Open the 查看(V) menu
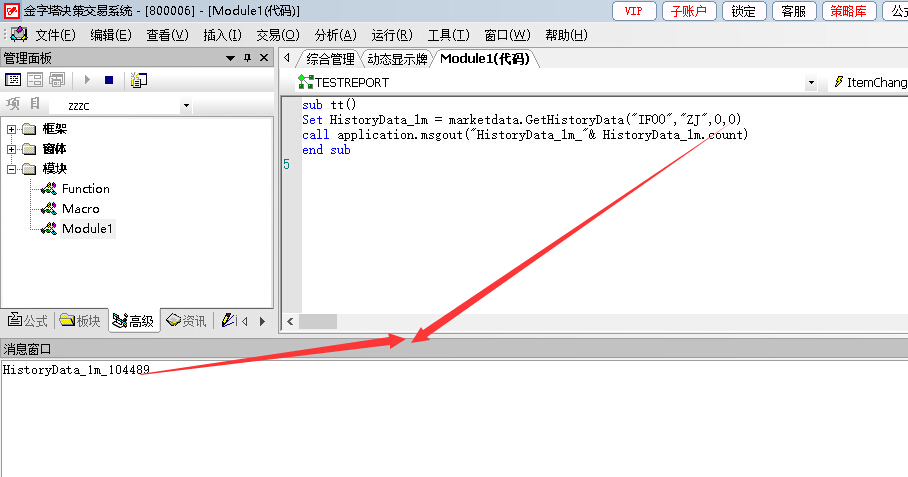 click(167, 35)
